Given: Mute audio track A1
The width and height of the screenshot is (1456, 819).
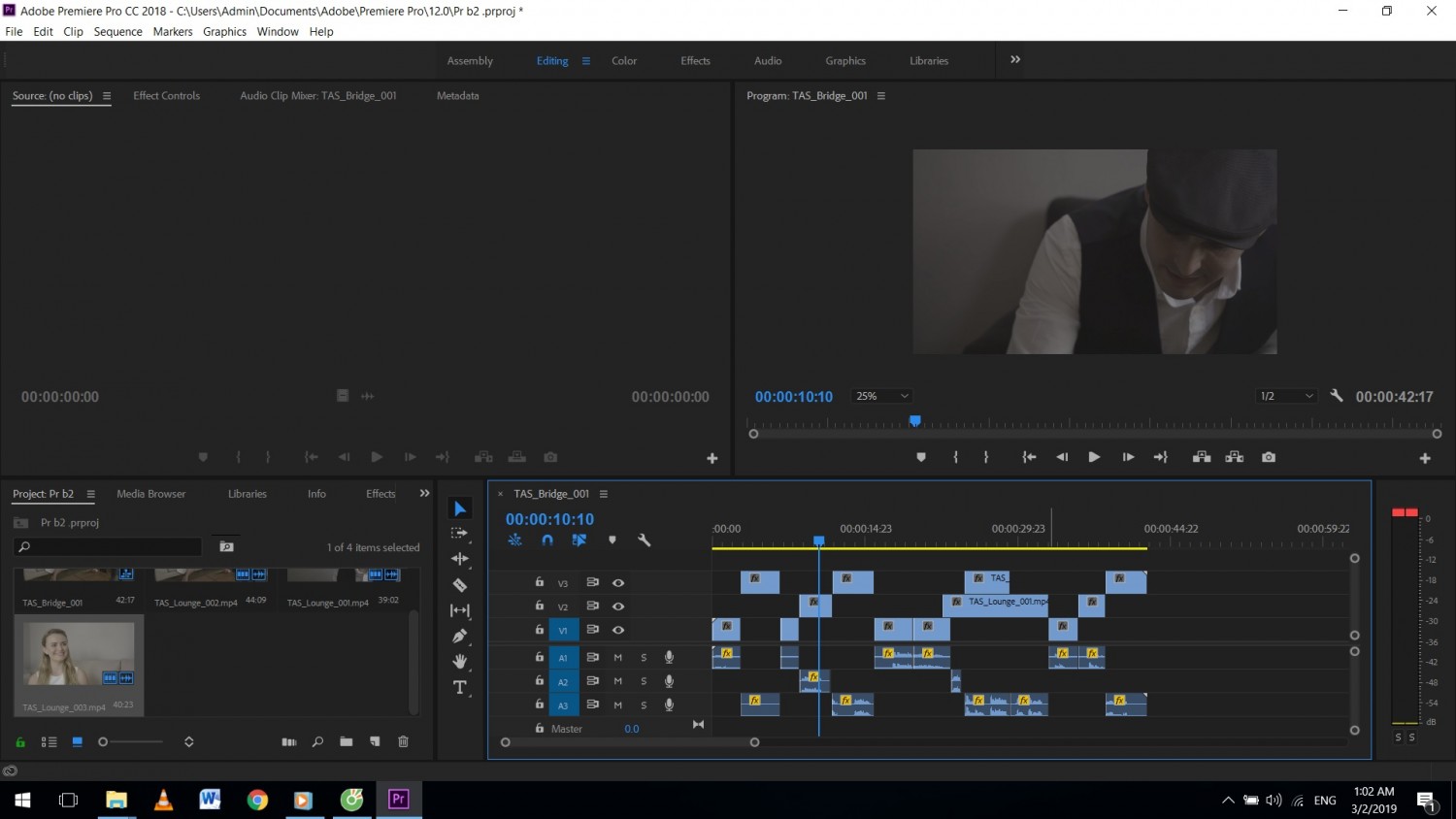Looking at the screenshot, I should 617,657.
